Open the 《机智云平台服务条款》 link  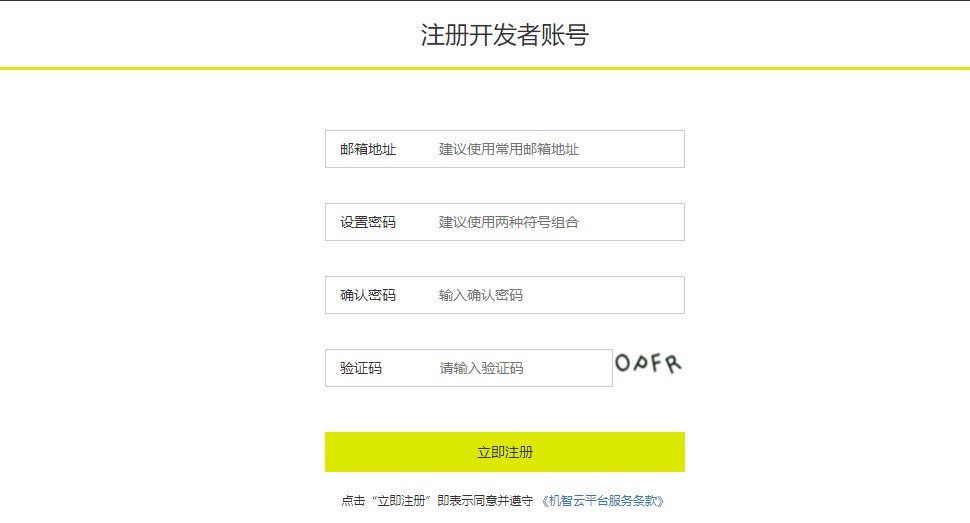click(602, 501)
